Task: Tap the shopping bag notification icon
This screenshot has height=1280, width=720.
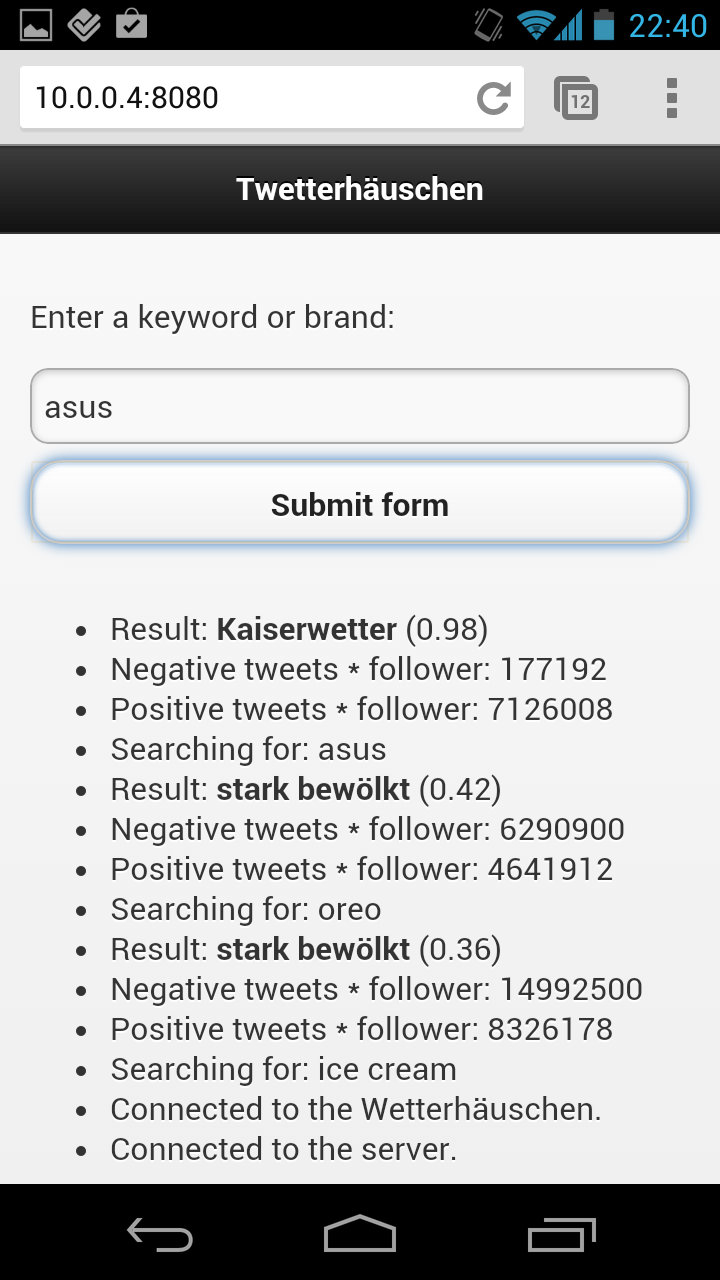Action: (x=132, y=23)
